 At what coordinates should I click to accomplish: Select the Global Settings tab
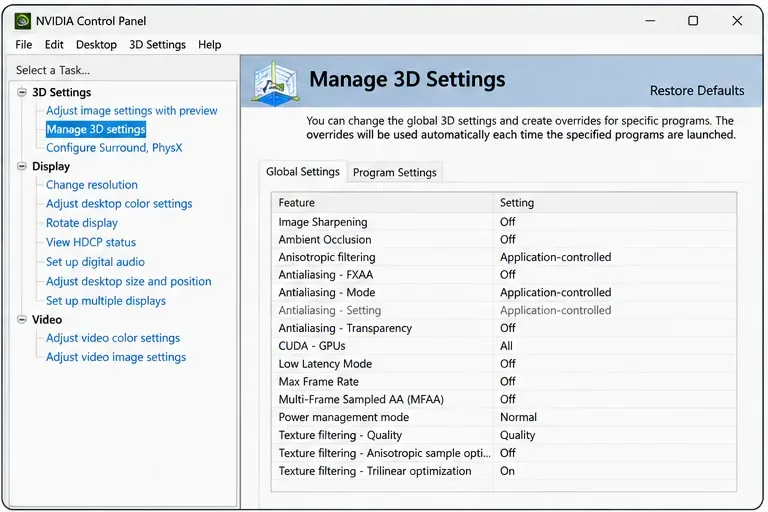(x=303, y=171)
